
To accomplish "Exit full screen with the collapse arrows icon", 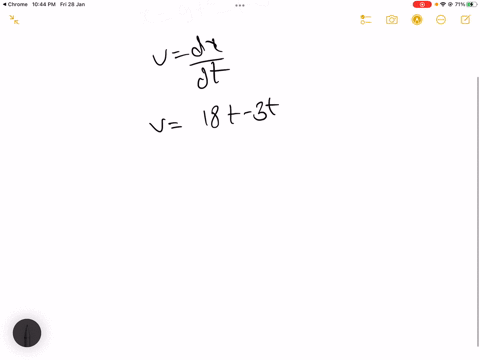I will 14,20.
